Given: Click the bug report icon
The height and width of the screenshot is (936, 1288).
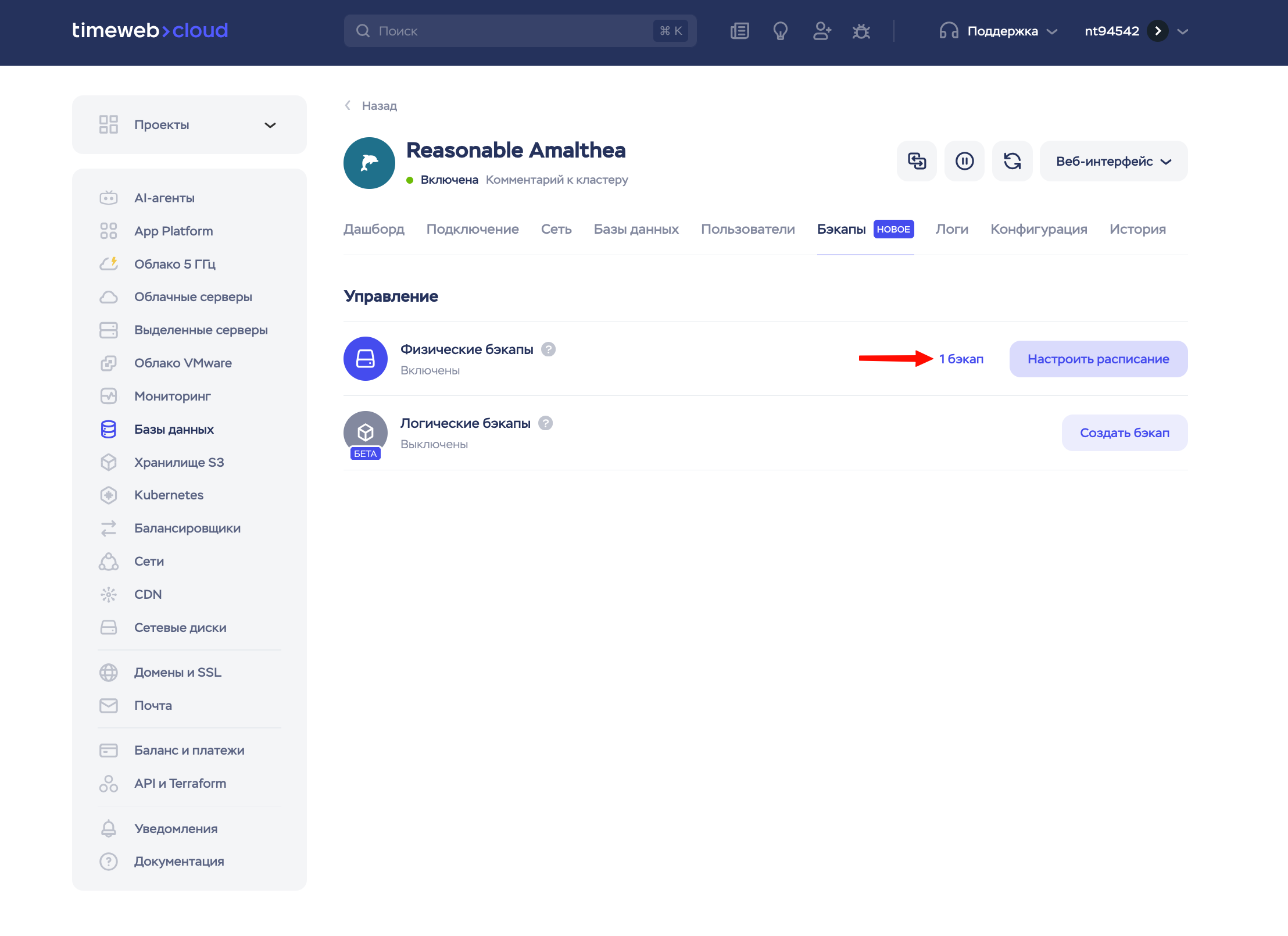Looking at the screenshot, I should tap(861, 31).
